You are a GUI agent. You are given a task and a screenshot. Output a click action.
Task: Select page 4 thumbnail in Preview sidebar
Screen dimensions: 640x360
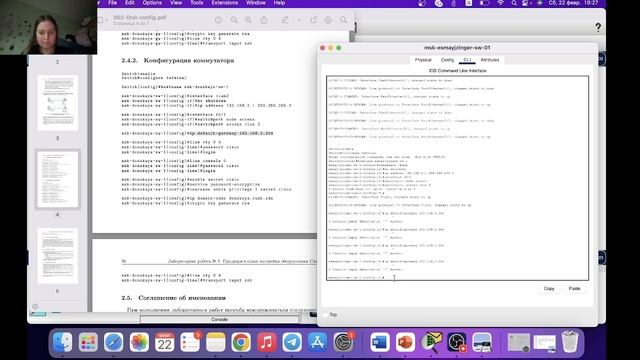(x=58, y=180)
